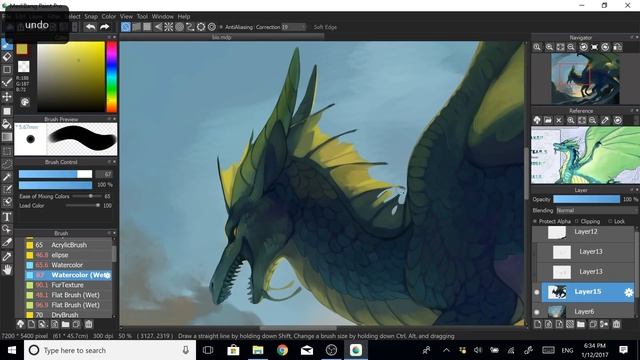The image size is (640, 360).
Task: Open the Color menu
Action: (109, 17)
